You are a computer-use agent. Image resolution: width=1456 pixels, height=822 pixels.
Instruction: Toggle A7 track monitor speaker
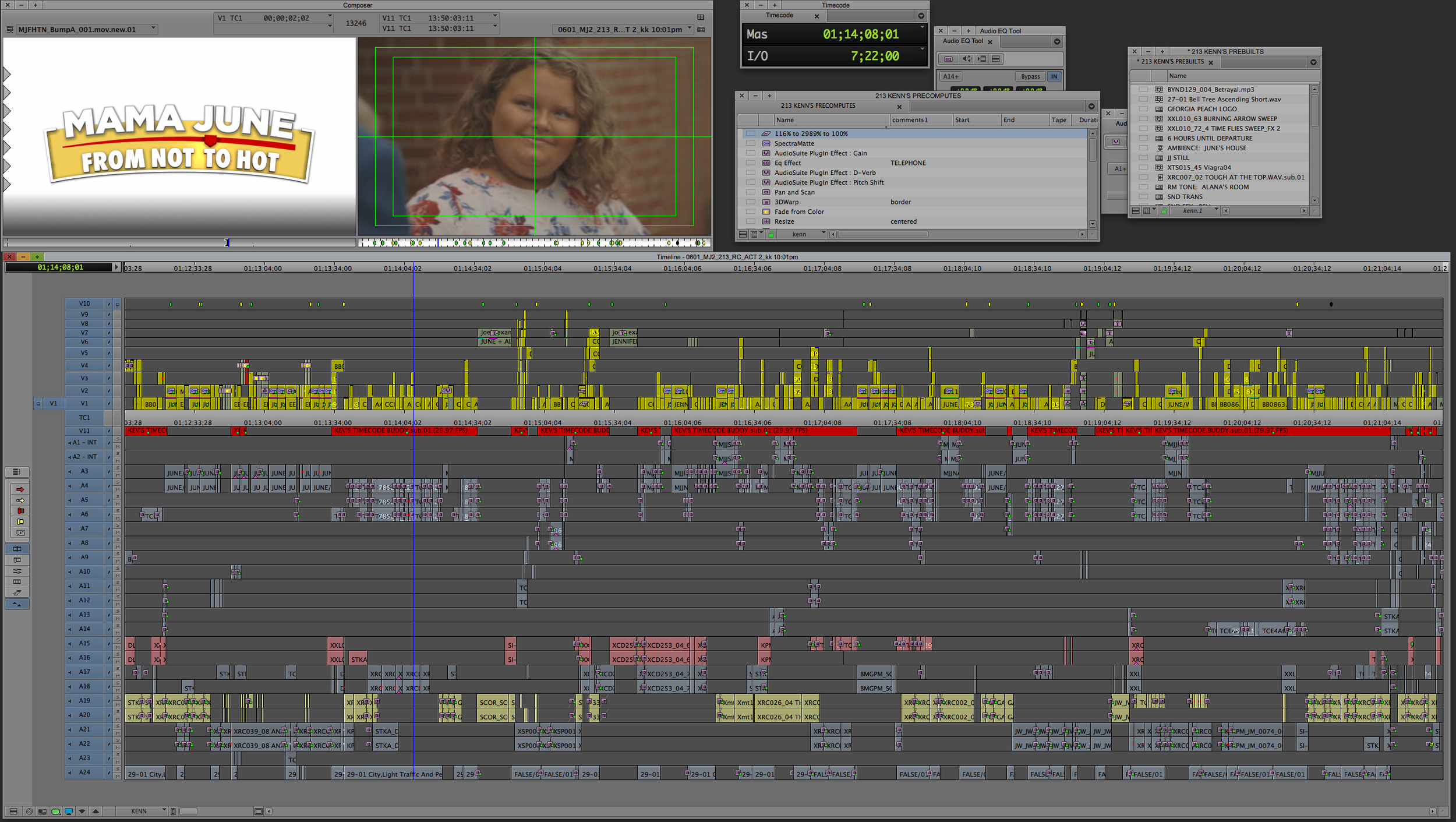70,528
